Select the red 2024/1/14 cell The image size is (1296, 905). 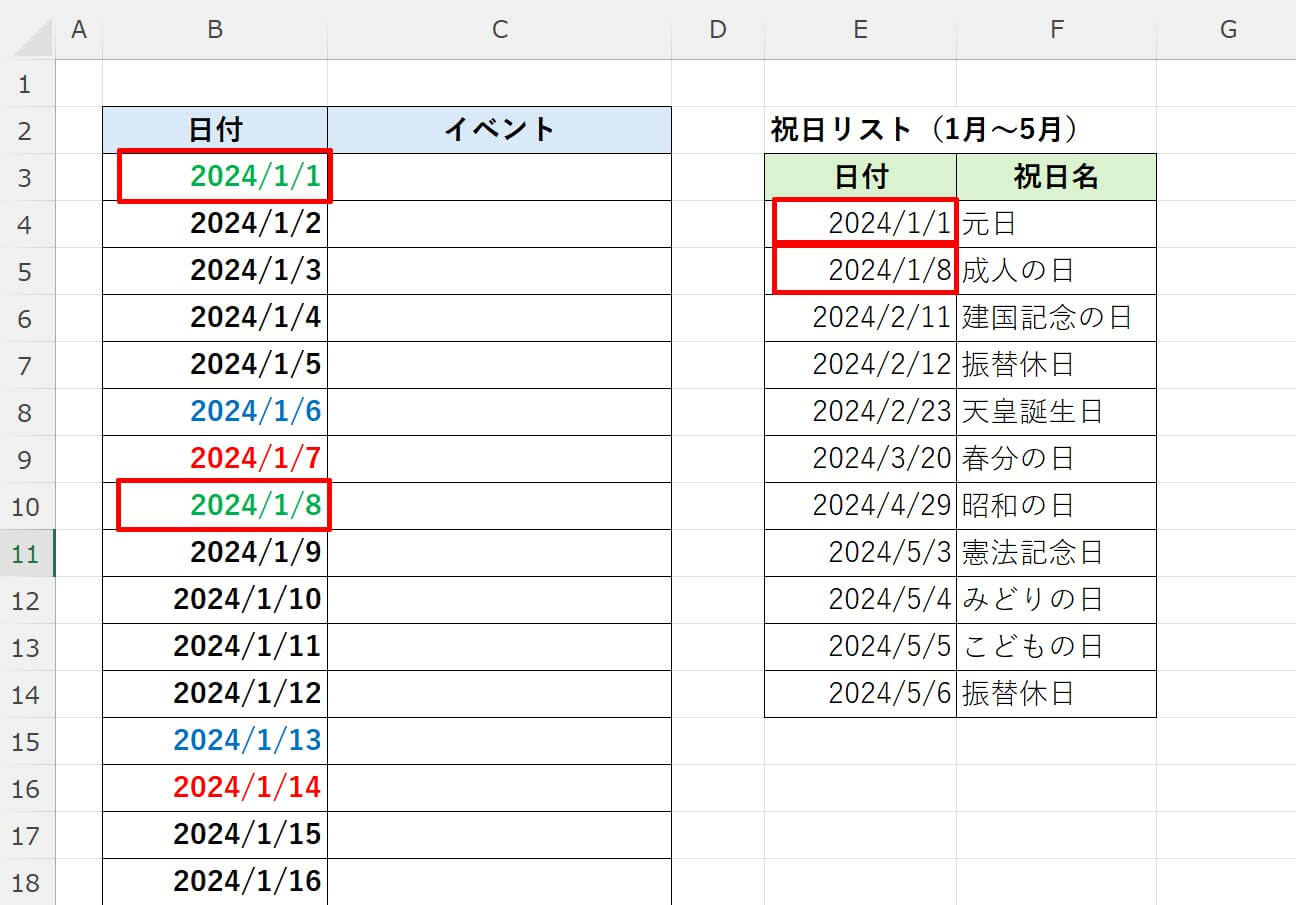pos(215,788)
